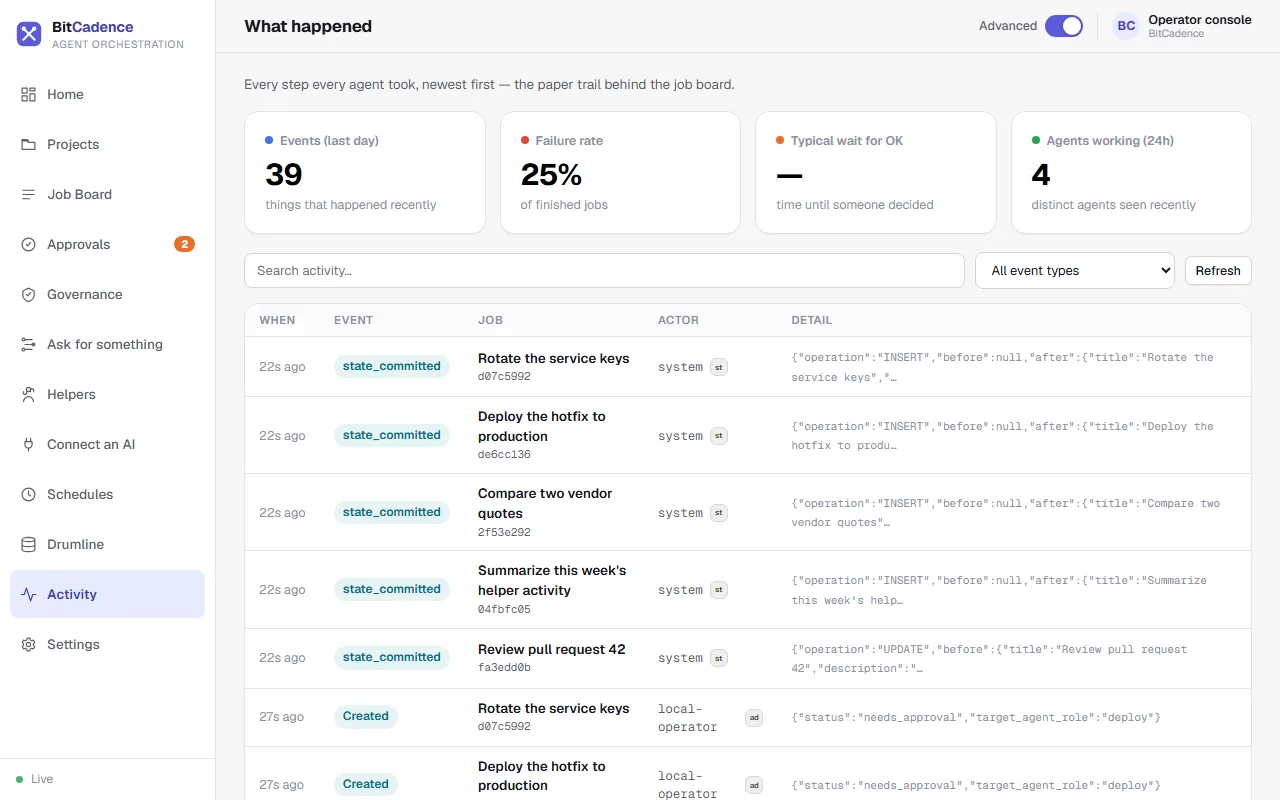The height and width of the screenshot is (800, 1280).
Task: Click the 'st' badge in Review pull request 42 row
Action: coord(719,658)
